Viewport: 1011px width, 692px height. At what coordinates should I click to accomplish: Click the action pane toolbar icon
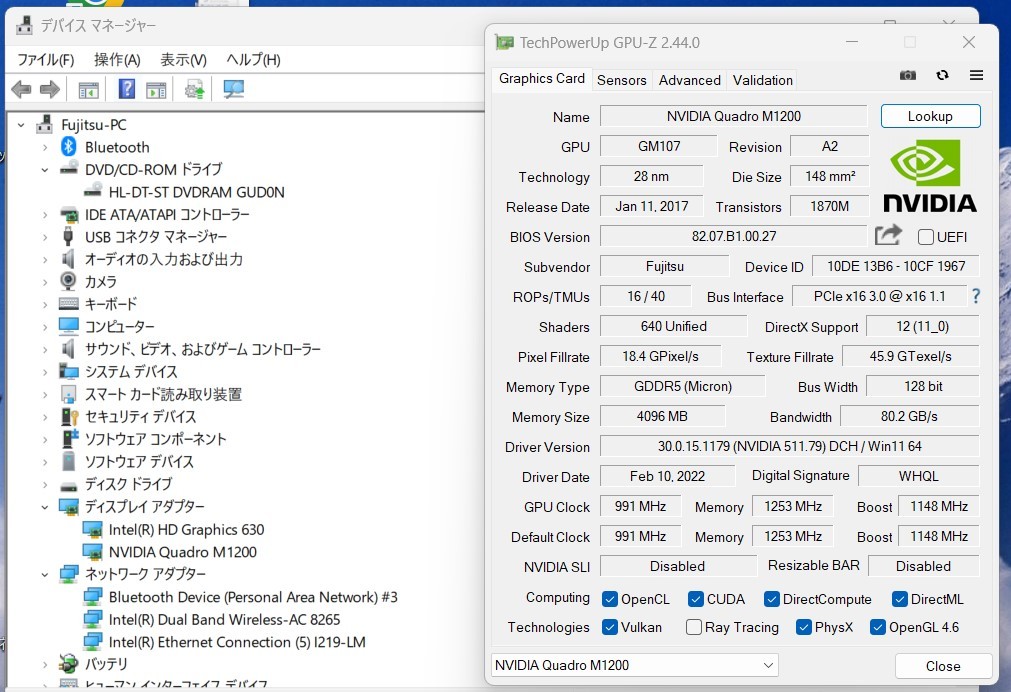coord(156,90)
